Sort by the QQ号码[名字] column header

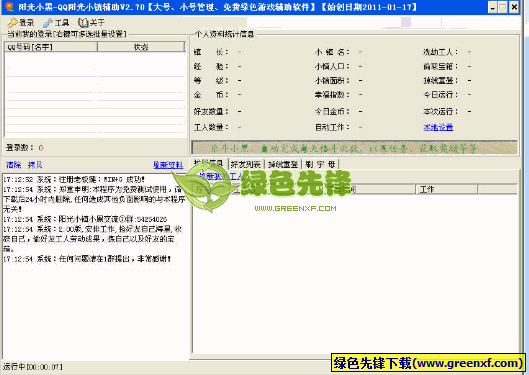click(x=51, y=47)
